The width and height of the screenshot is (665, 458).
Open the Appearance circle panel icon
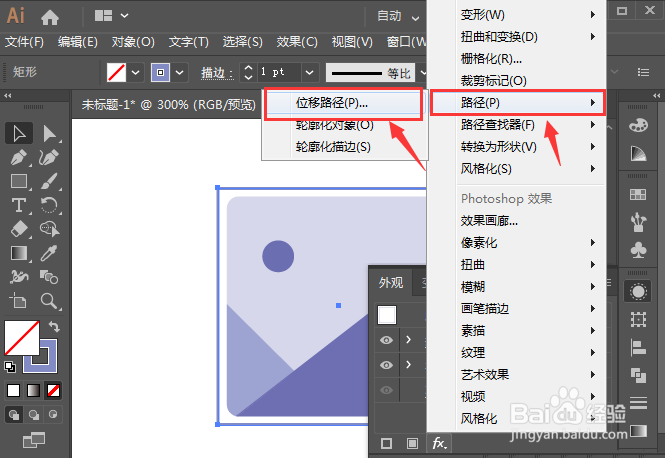coord(638,292)
